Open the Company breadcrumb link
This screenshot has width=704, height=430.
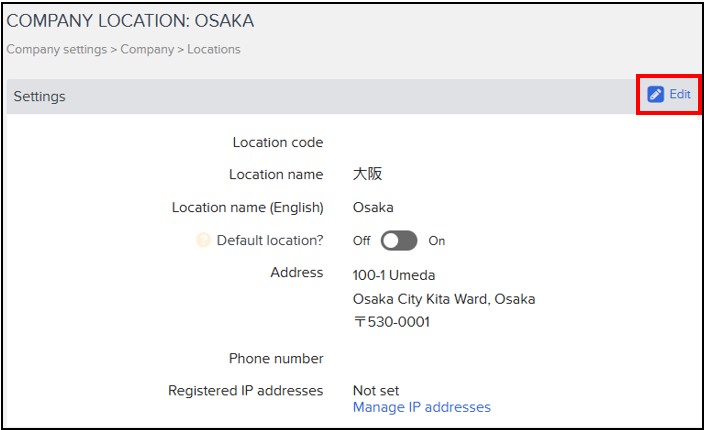coord(147,49)
